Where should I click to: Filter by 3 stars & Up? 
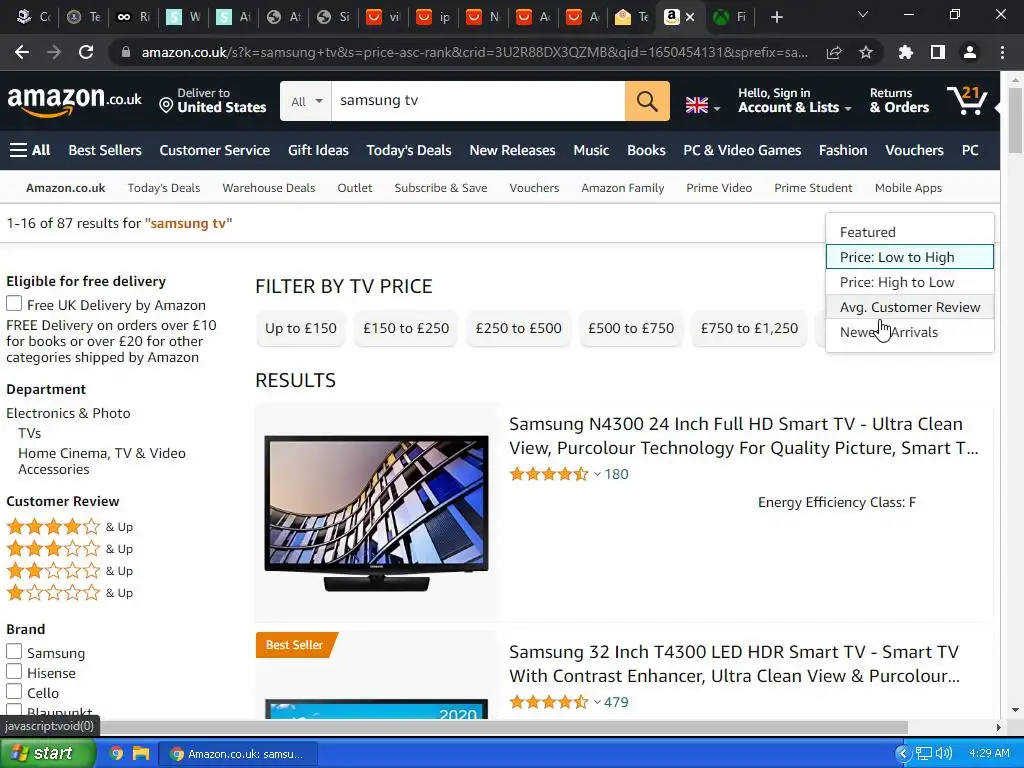[69, 549]
